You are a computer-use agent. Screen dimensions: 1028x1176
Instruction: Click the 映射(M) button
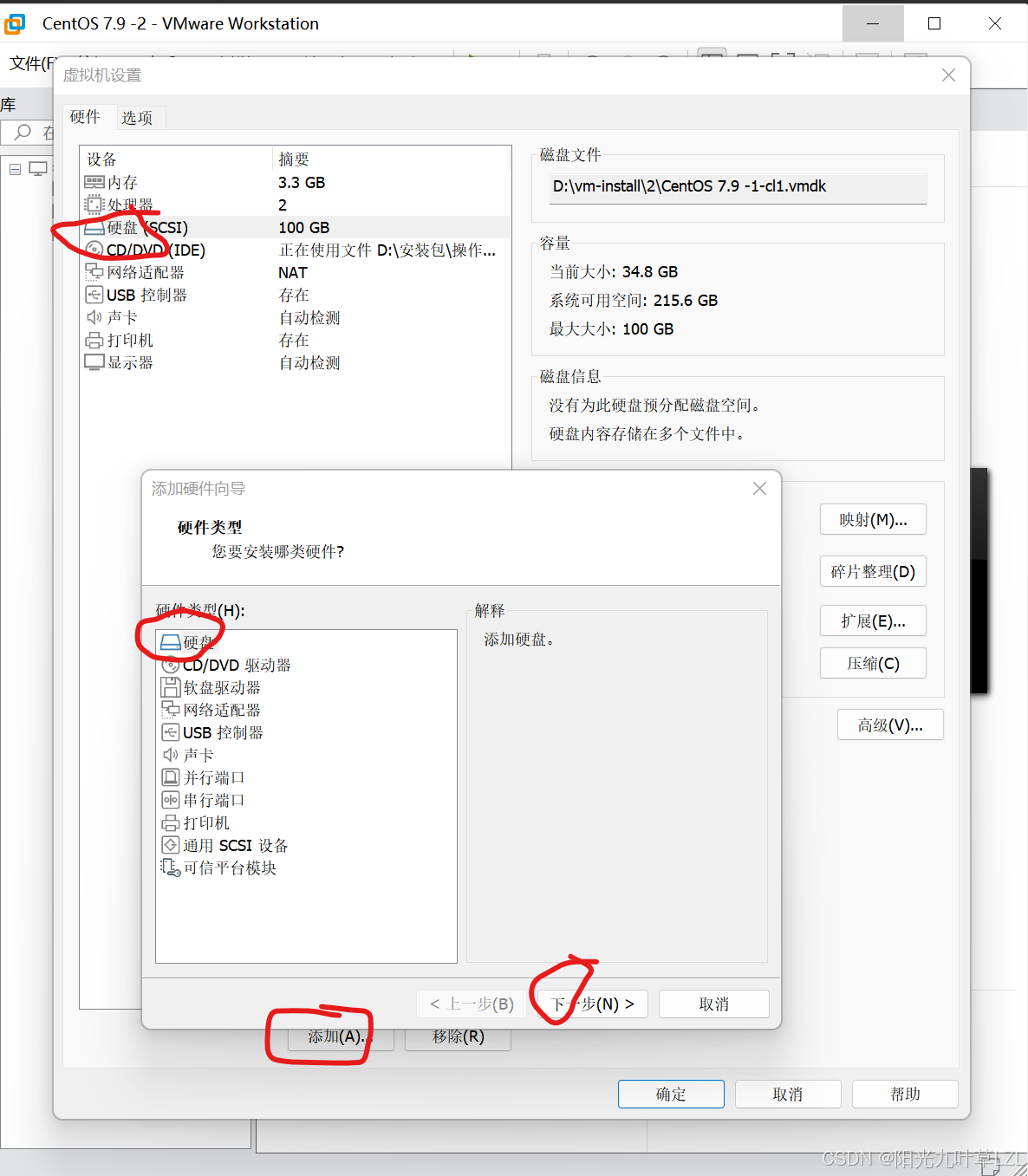(x=873, y=519)
